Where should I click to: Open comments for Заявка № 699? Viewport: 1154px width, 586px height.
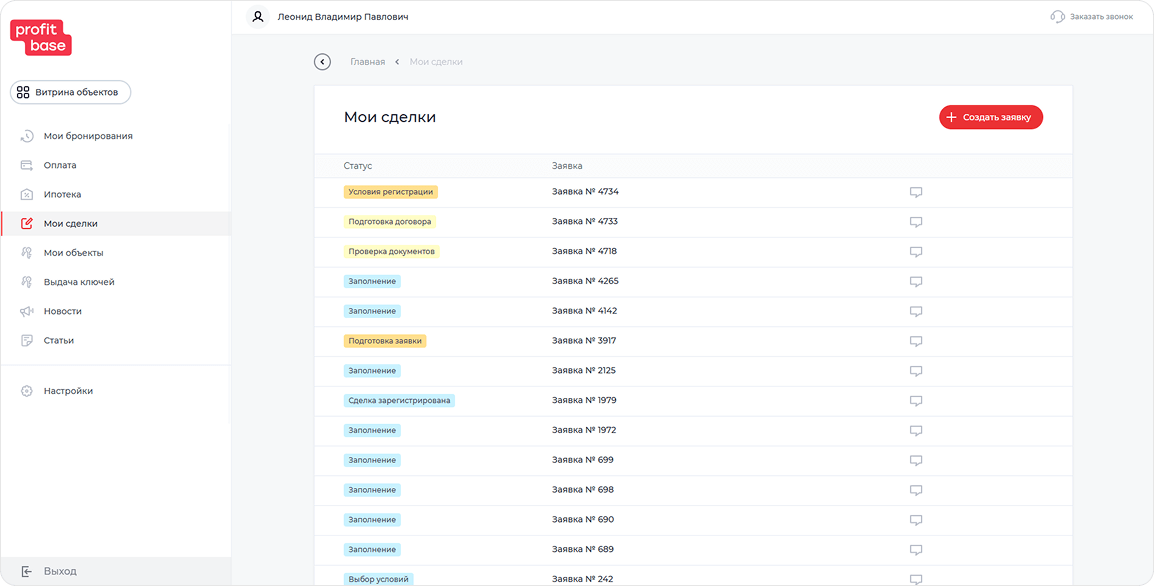916,460
